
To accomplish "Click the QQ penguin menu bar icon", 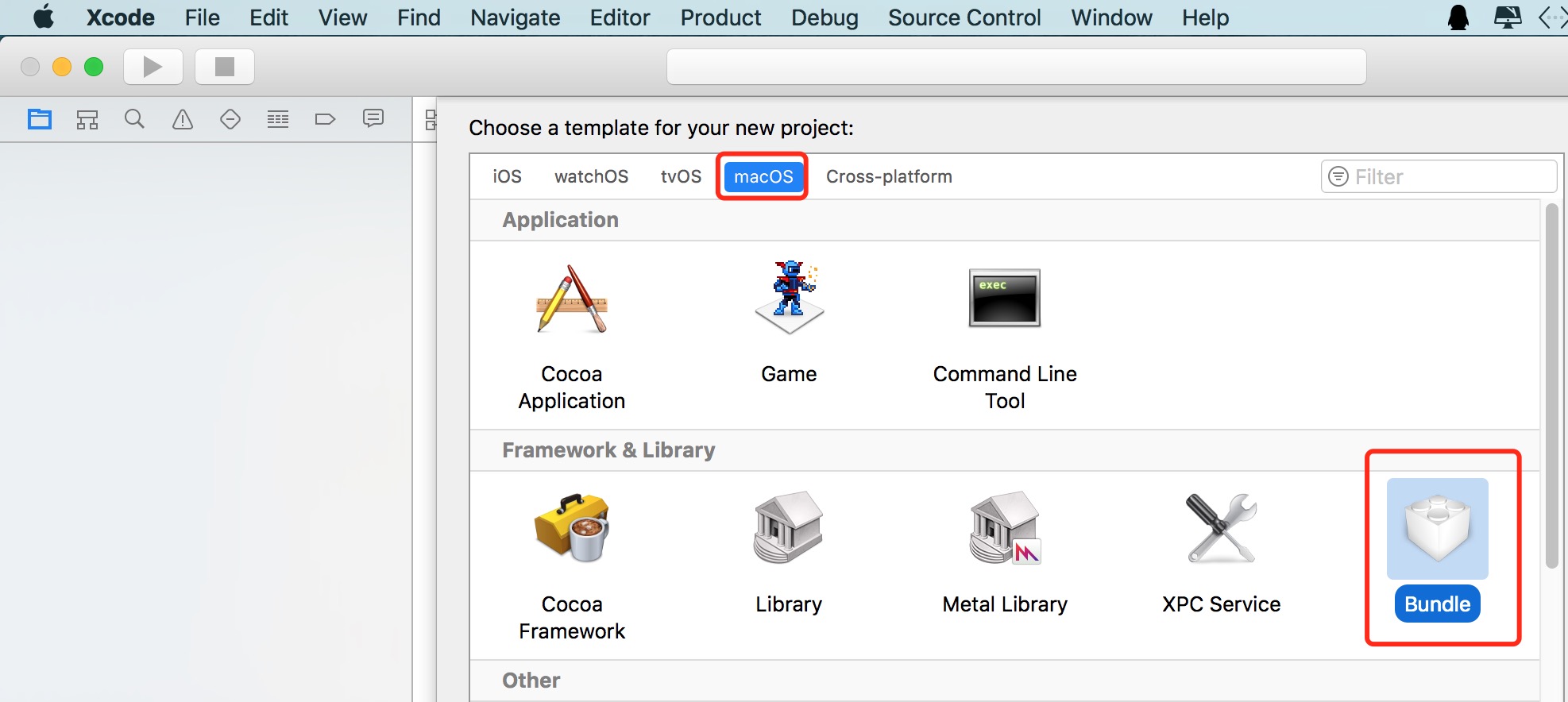I will [1458, 17].
